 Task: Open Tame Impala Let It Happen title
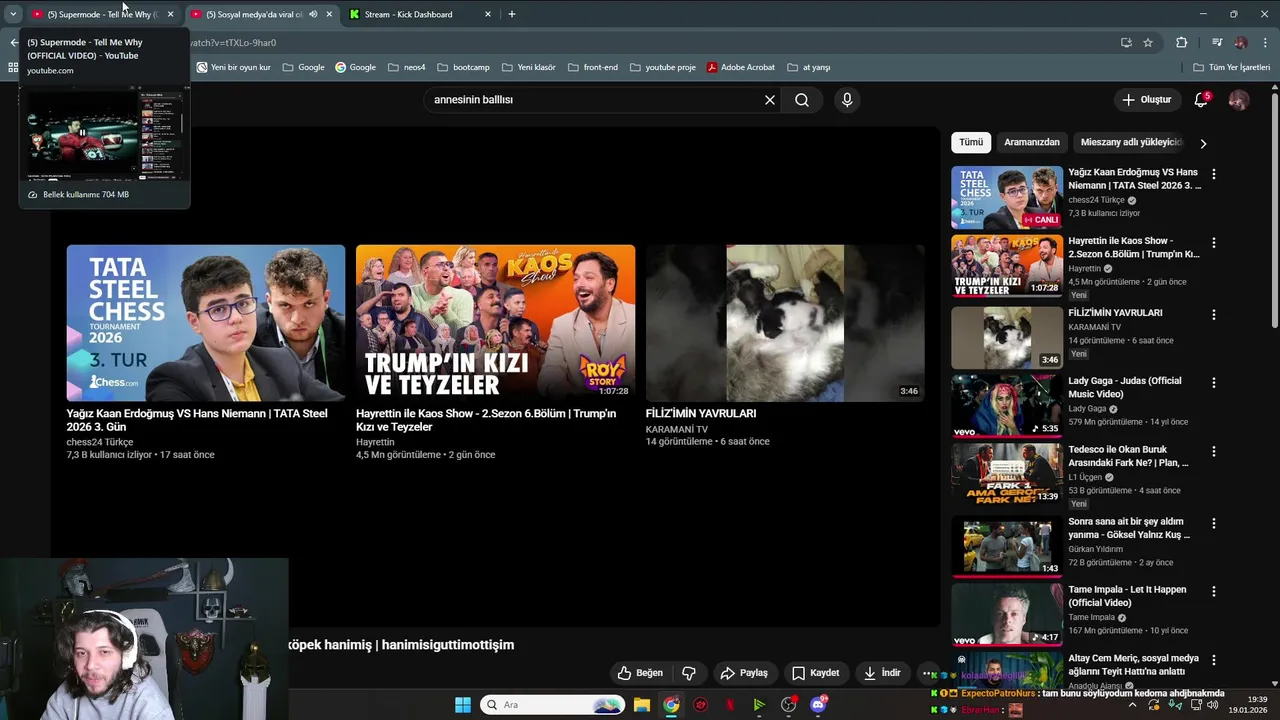pyautogui.click(x=1127, y=596)
